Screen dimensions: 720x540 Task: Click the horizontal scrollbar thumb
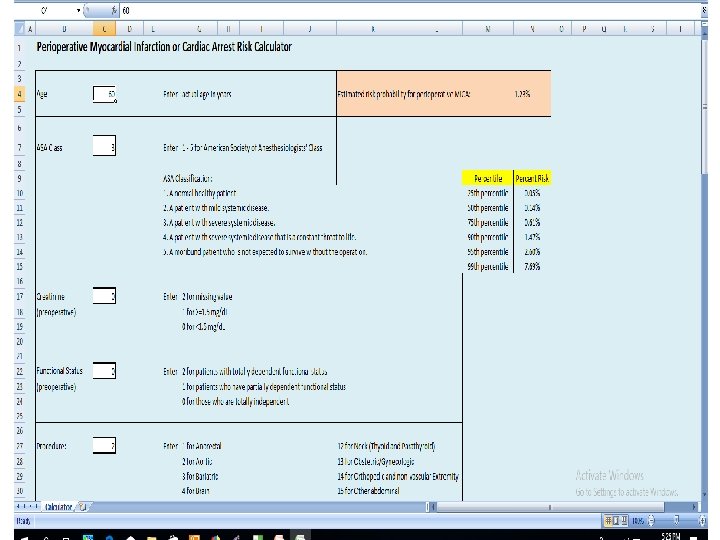tap(551, 507)
